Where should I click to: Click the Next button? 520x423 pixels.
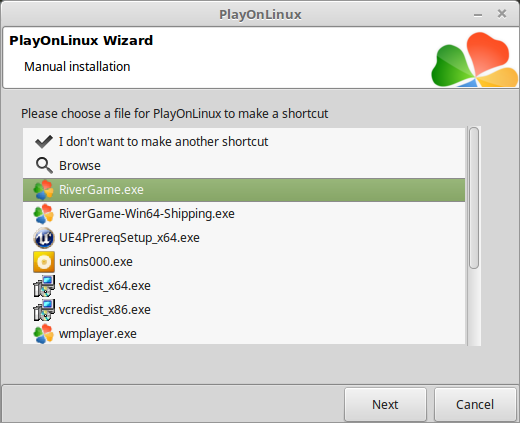click(x=385, y=404)
